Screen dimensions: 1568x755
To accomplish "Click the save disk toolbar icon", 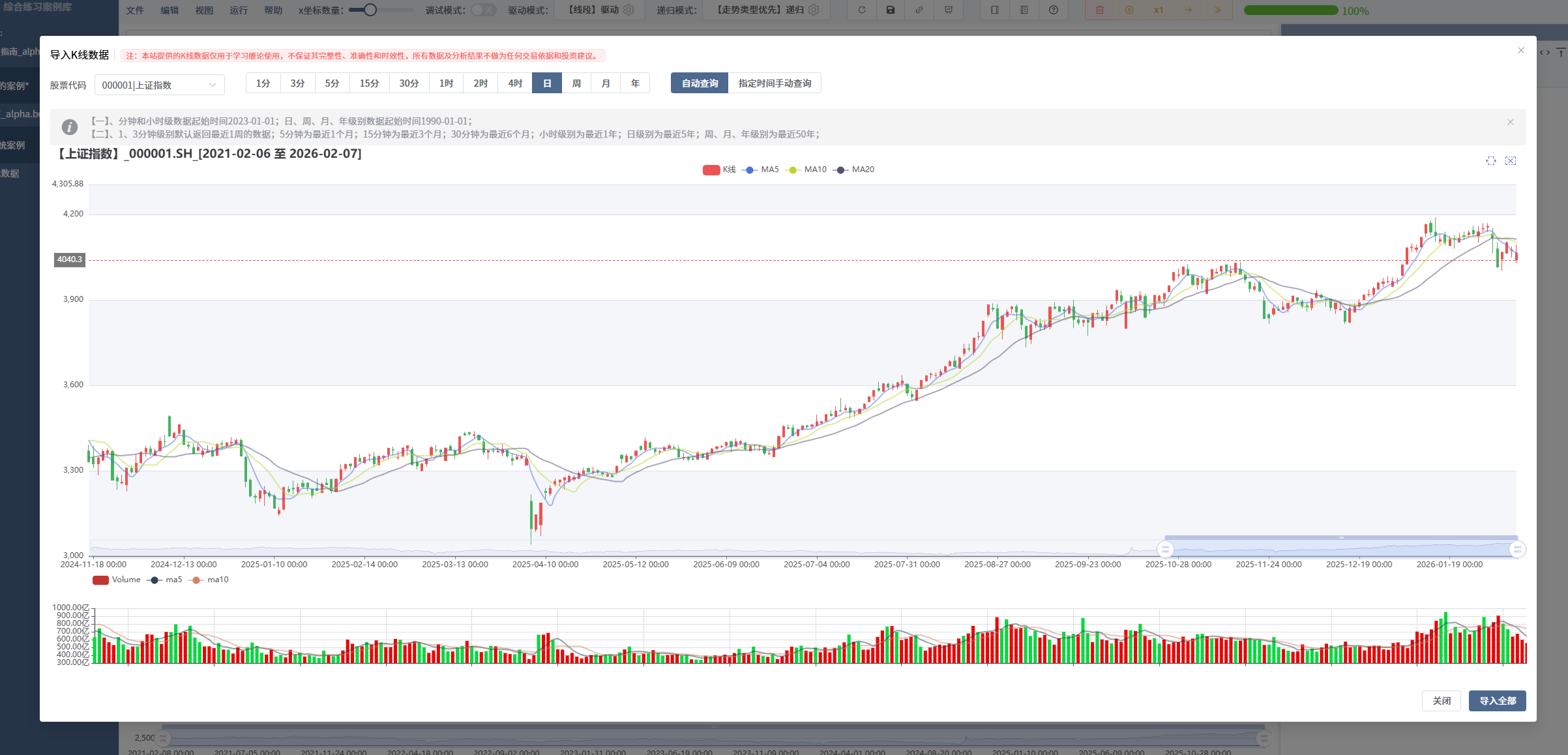I will click(890, 10).
